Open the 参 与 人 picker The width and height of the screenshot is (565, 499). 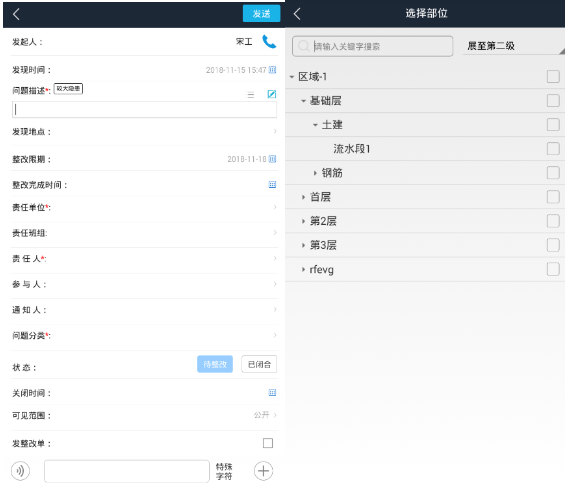[x=144, y=284]
